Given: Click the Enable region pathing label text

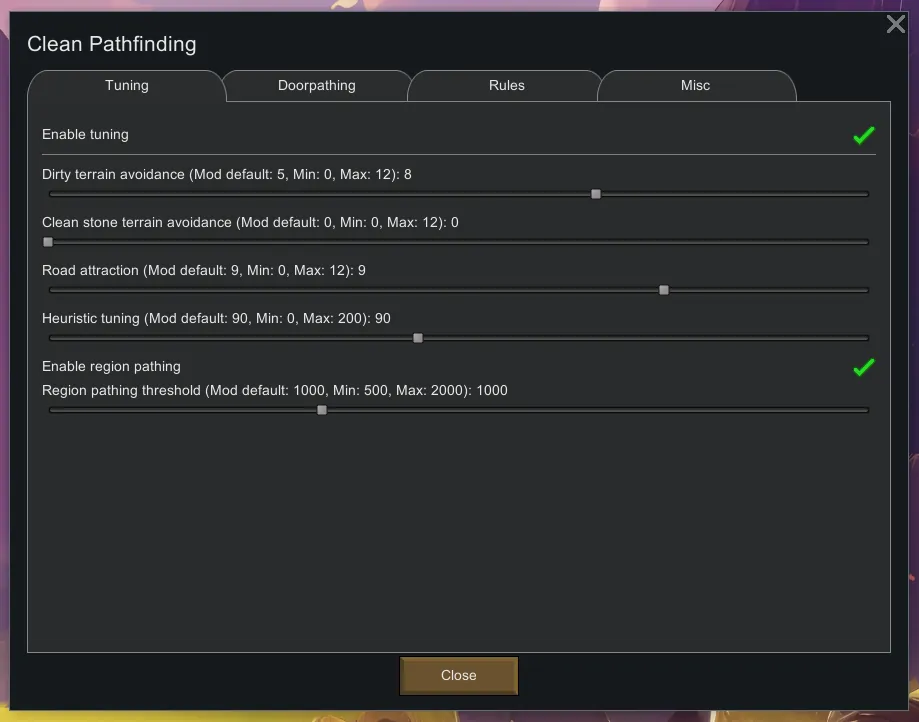Looking at the screenshot, I should point(111,366).
